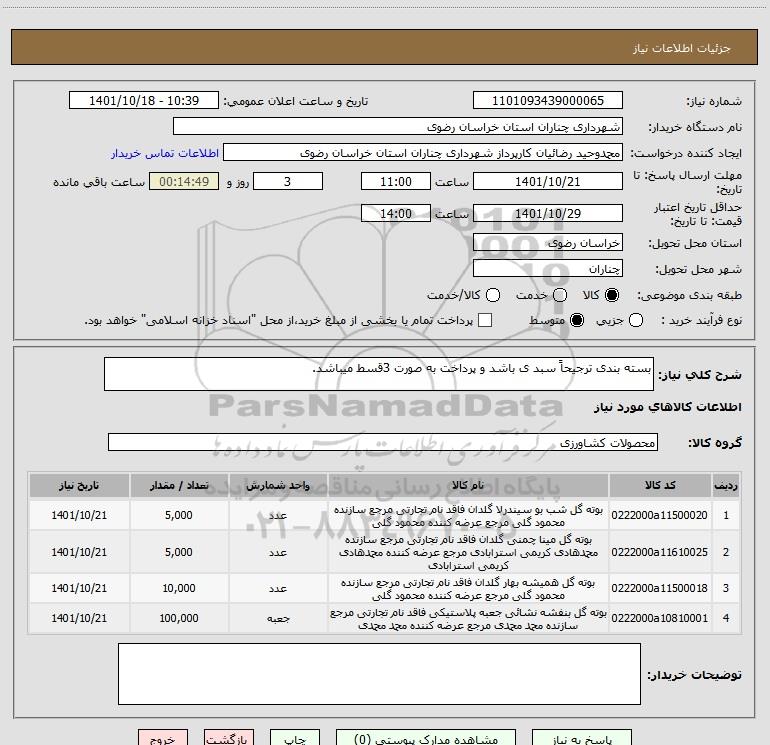770x745 pixels.
Task: Click the 100,000 quantity cell
Action: 179,618
